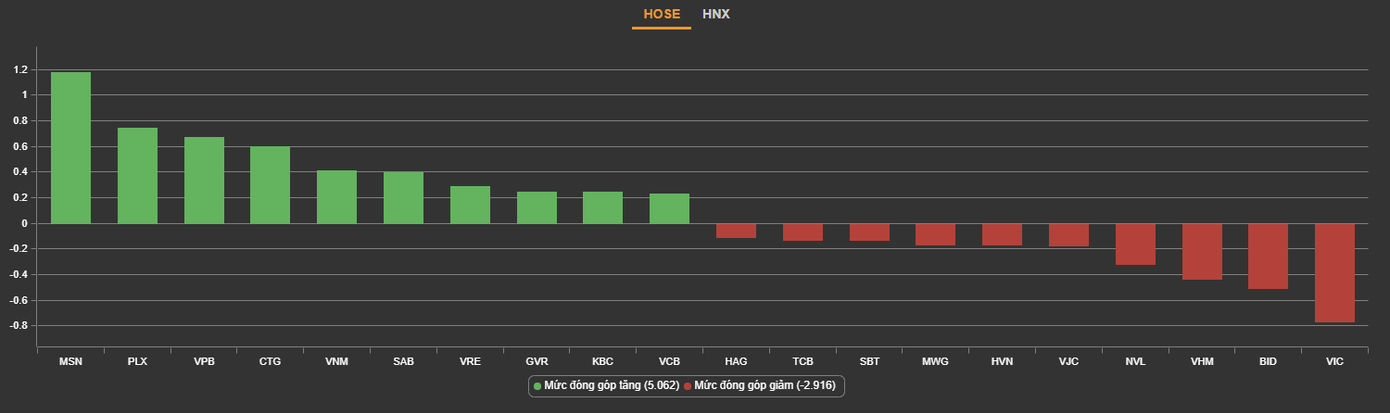Click the MSN green bar
The height and width of the screenshot is (413, 1390).
pyautogui.click(x=71, y=148)
